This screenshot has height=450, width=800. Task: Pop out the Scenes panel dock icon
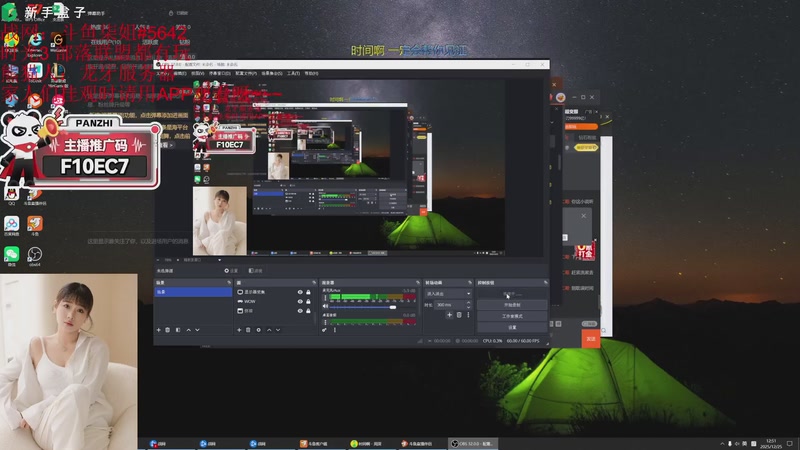[x=229, y=283]
